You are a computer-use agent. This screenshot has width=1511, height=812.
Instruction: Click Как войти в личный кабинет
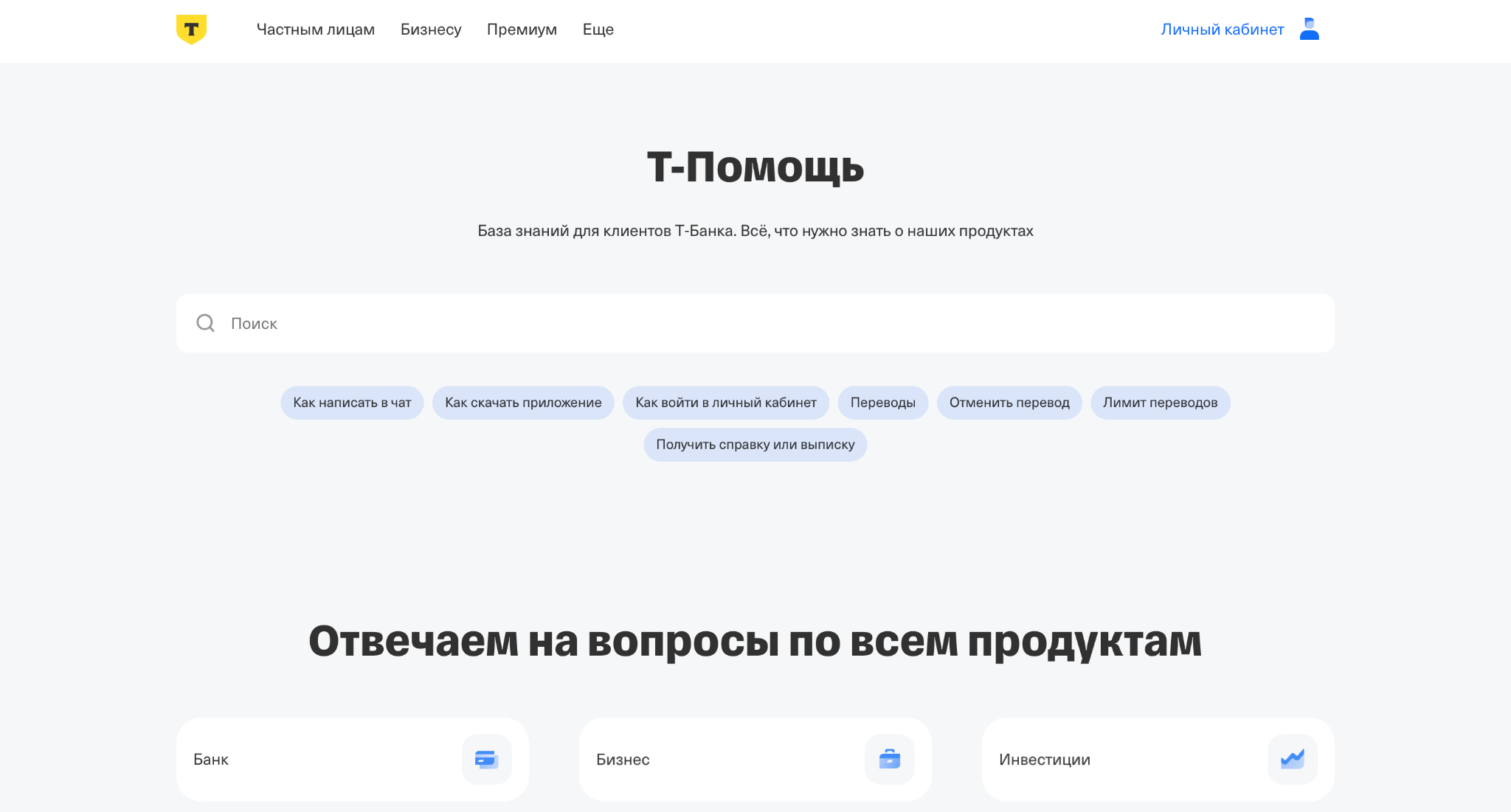(x=726, y=403)
